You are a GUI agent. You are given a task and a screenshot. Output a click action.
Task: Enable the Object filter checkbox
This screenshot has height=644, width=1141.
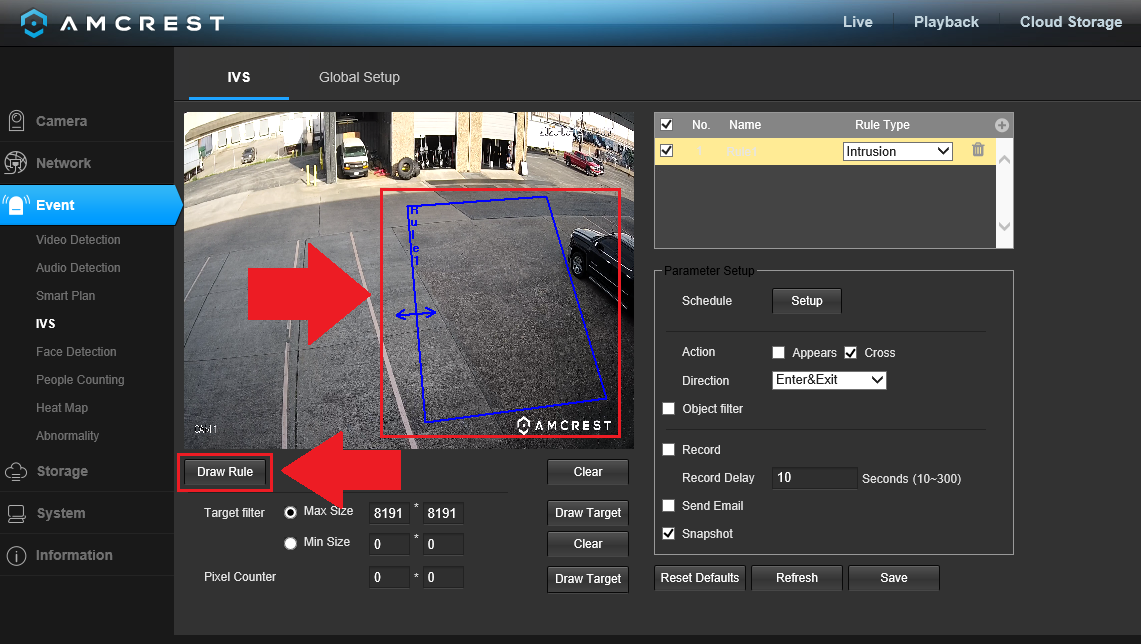(669, 408)
